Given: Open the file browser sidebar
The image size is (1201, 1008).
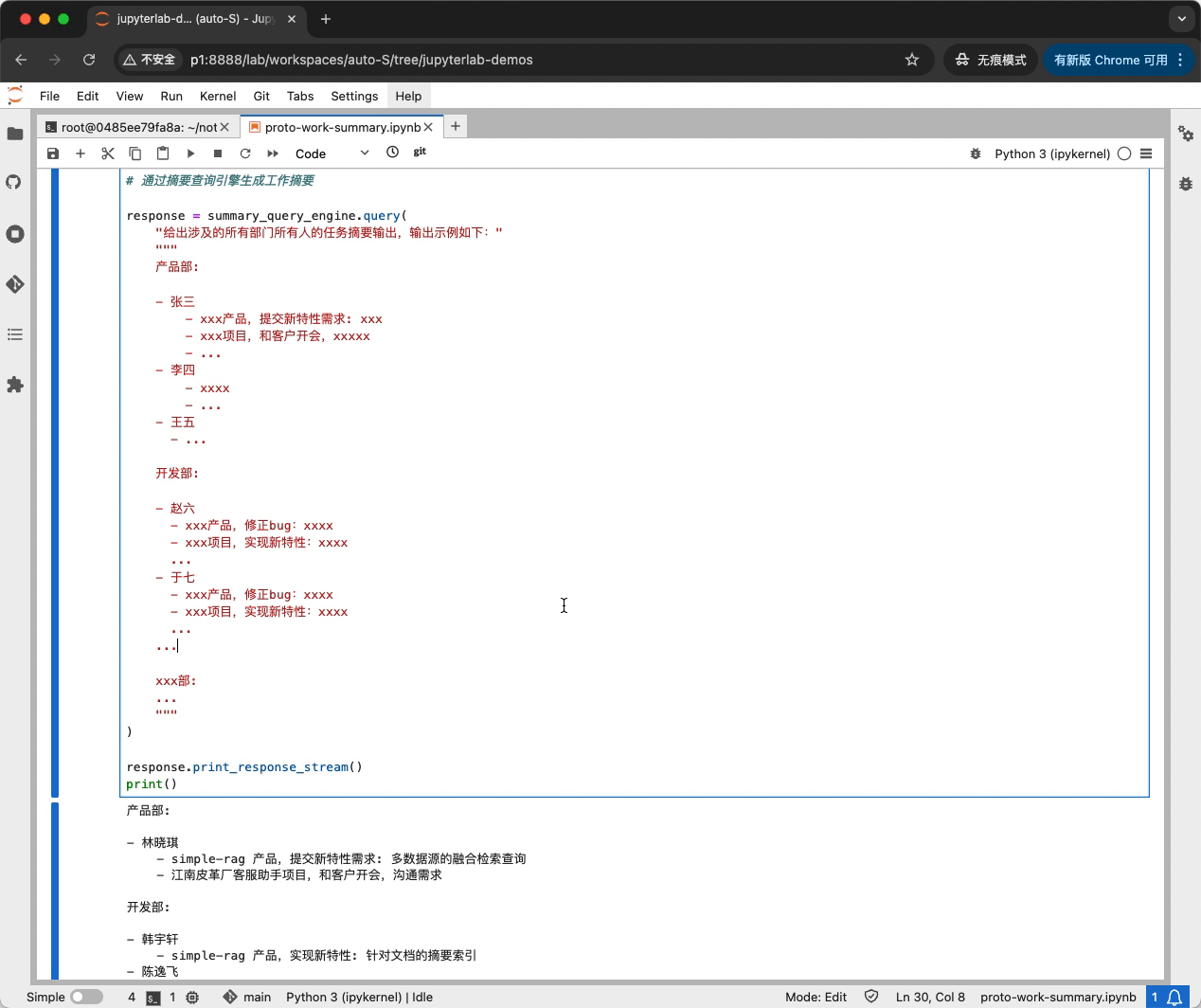Looking at the screenshot, I should tap(15, 134).
